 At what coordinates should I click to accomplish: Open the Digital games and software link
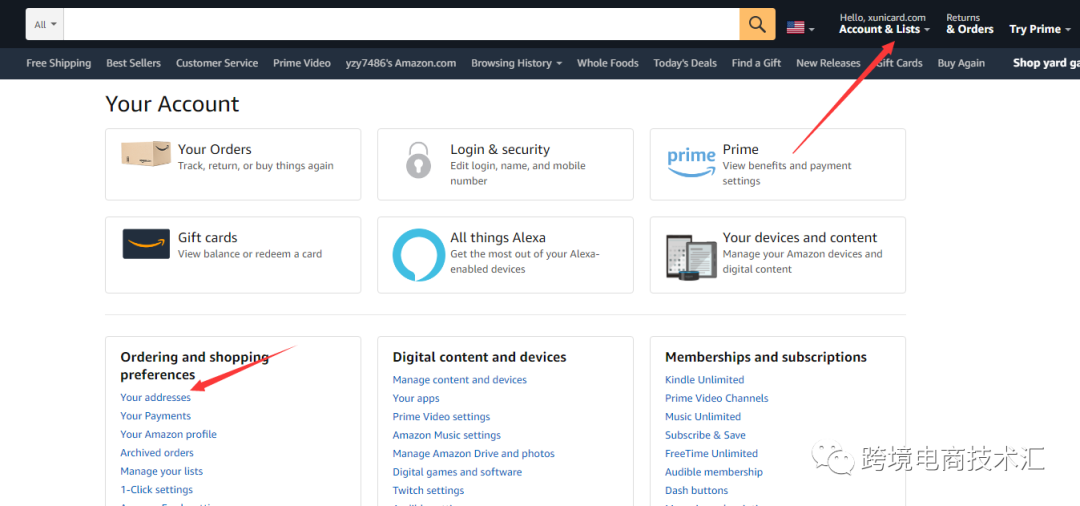(457, 472)
